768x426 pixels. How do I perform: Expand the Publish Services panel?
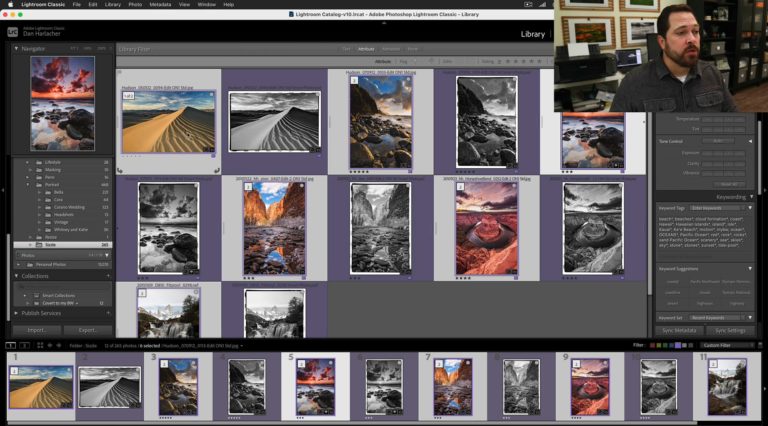tap(16, 313)
